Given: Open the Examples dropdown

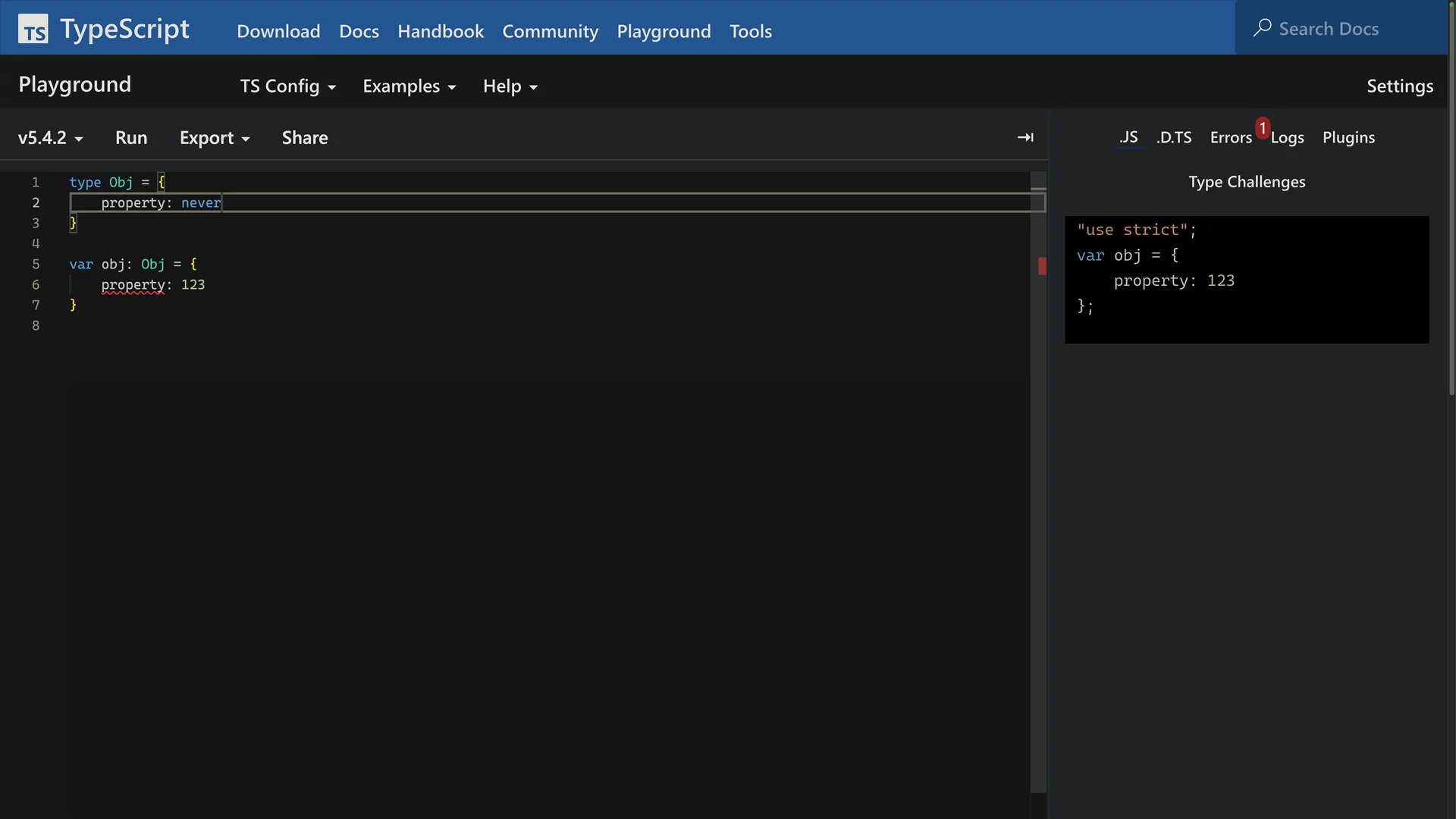Looking at the screenshot, I should pyautogui.click(x=409, y=86).
